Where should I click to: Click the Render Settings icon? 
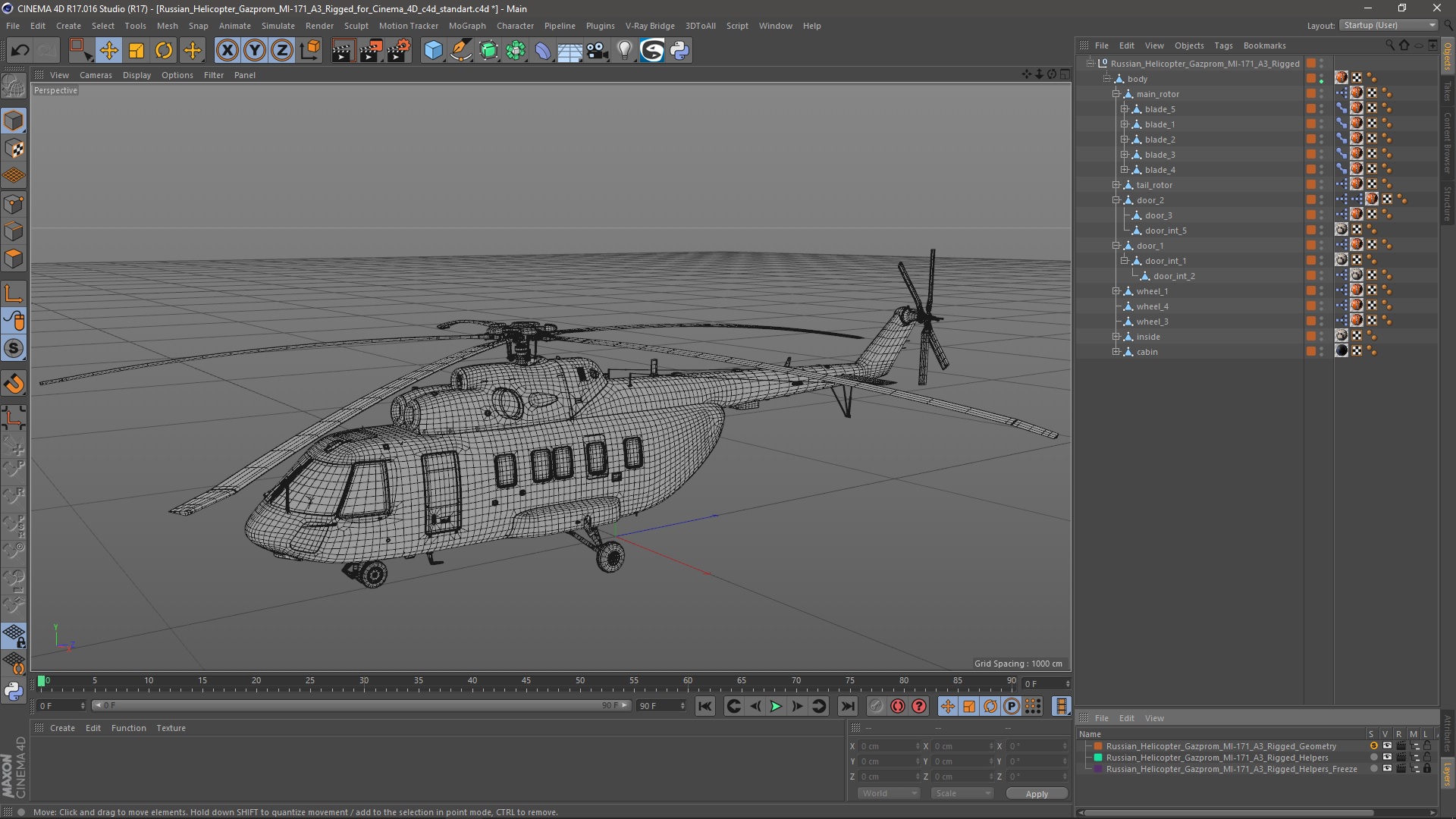click(x=398, y=50)
